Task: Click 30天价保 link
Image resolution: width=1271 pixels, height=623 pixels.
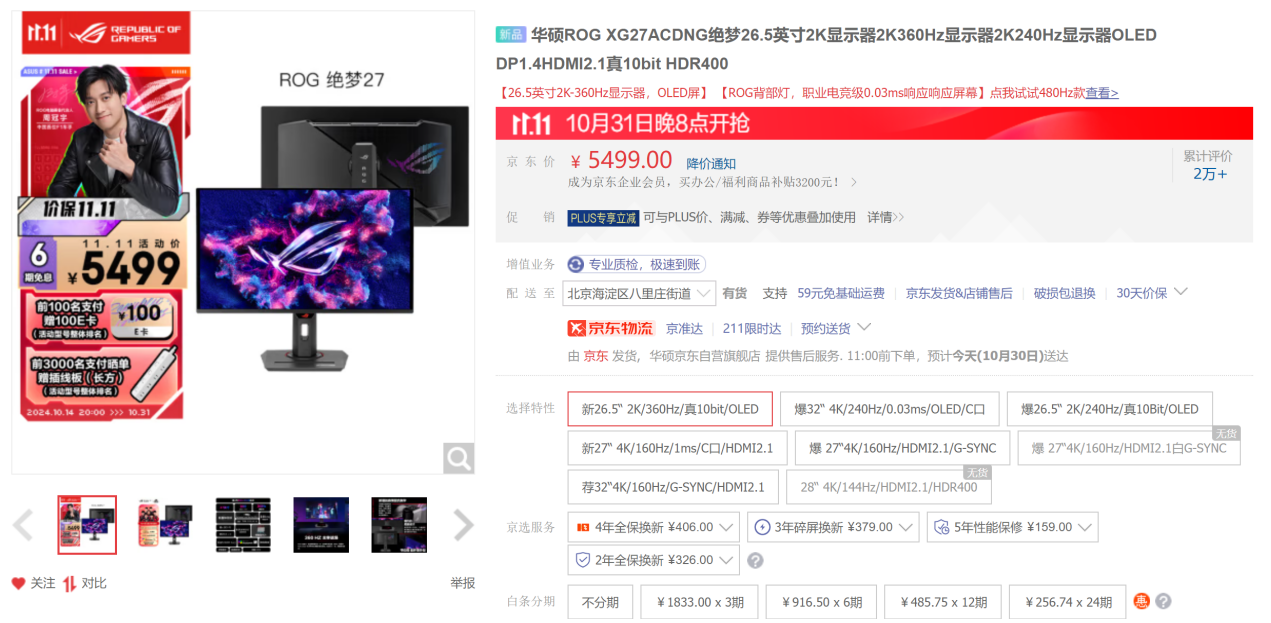Action: [1142, 293]
